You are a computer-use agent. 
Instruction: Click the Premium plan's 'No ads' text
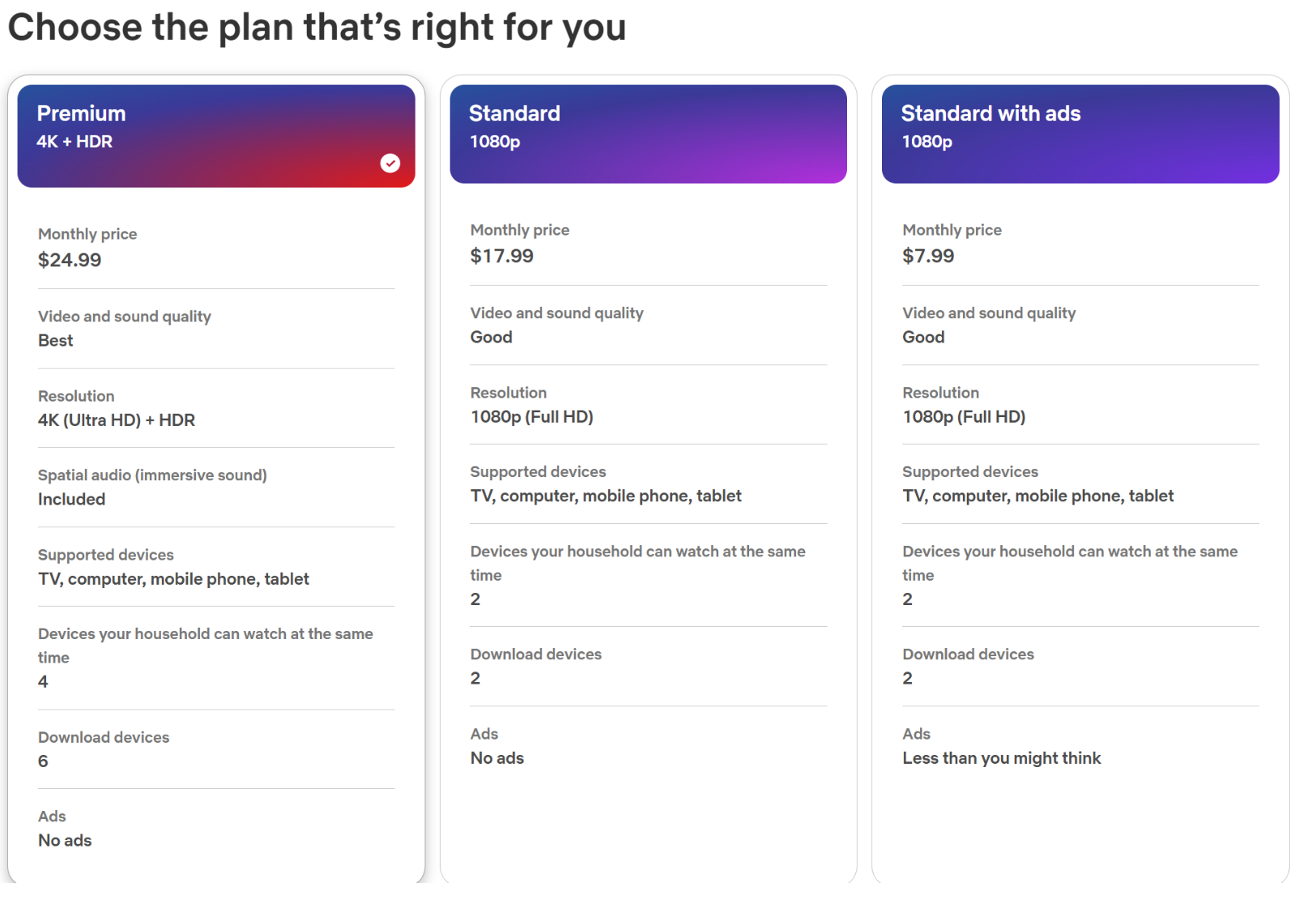pyautogui.click(x=65, y=841)
